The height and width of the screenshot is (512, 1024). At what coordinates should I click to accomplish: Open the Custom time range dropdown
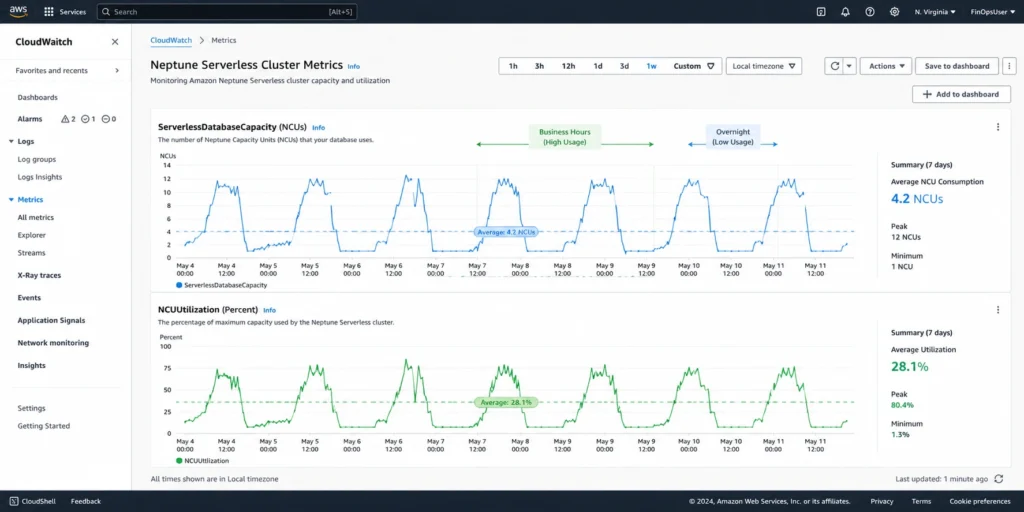tap(694, 66)
